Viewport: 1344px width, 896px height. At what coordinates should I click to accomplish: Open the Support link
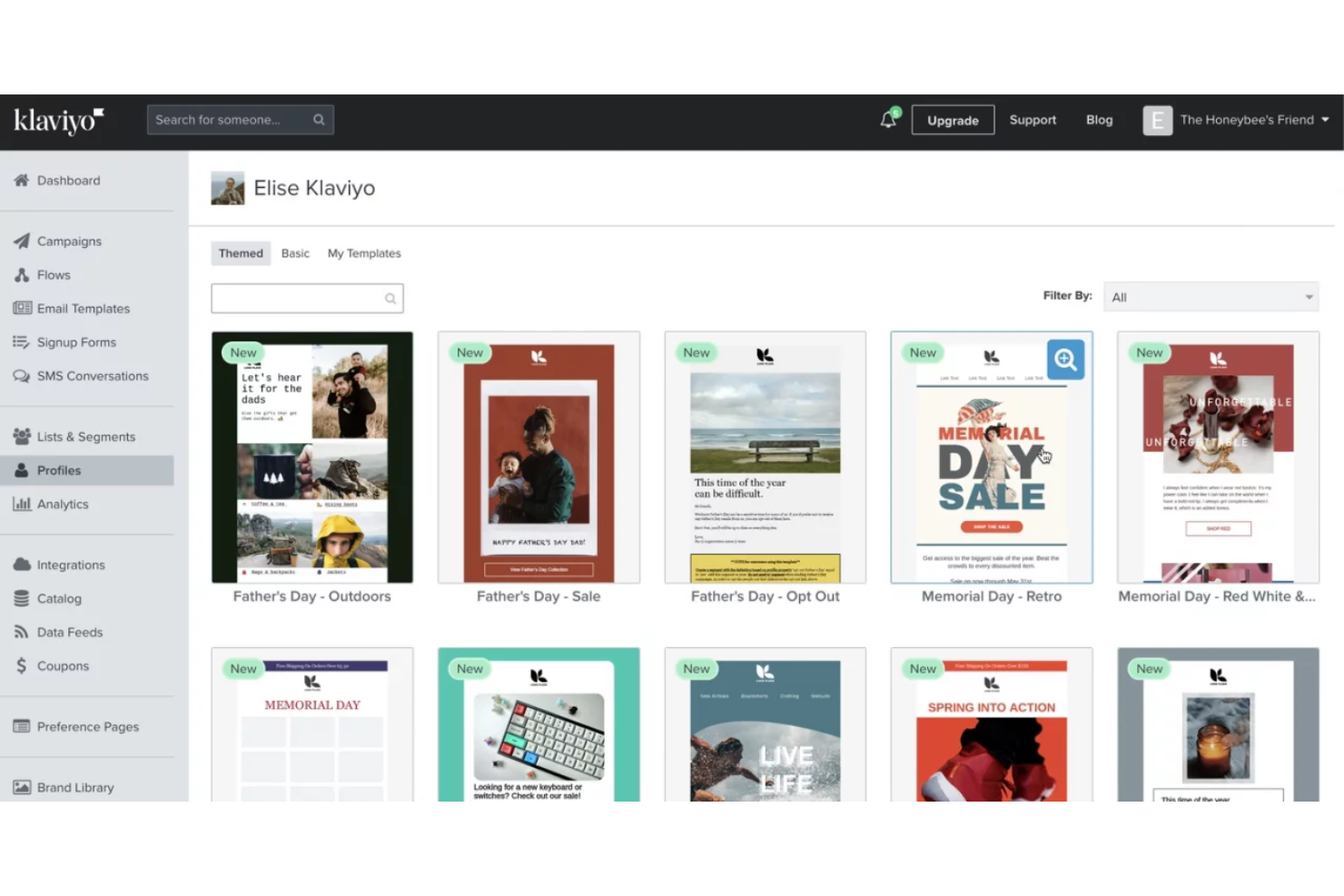1033,119
